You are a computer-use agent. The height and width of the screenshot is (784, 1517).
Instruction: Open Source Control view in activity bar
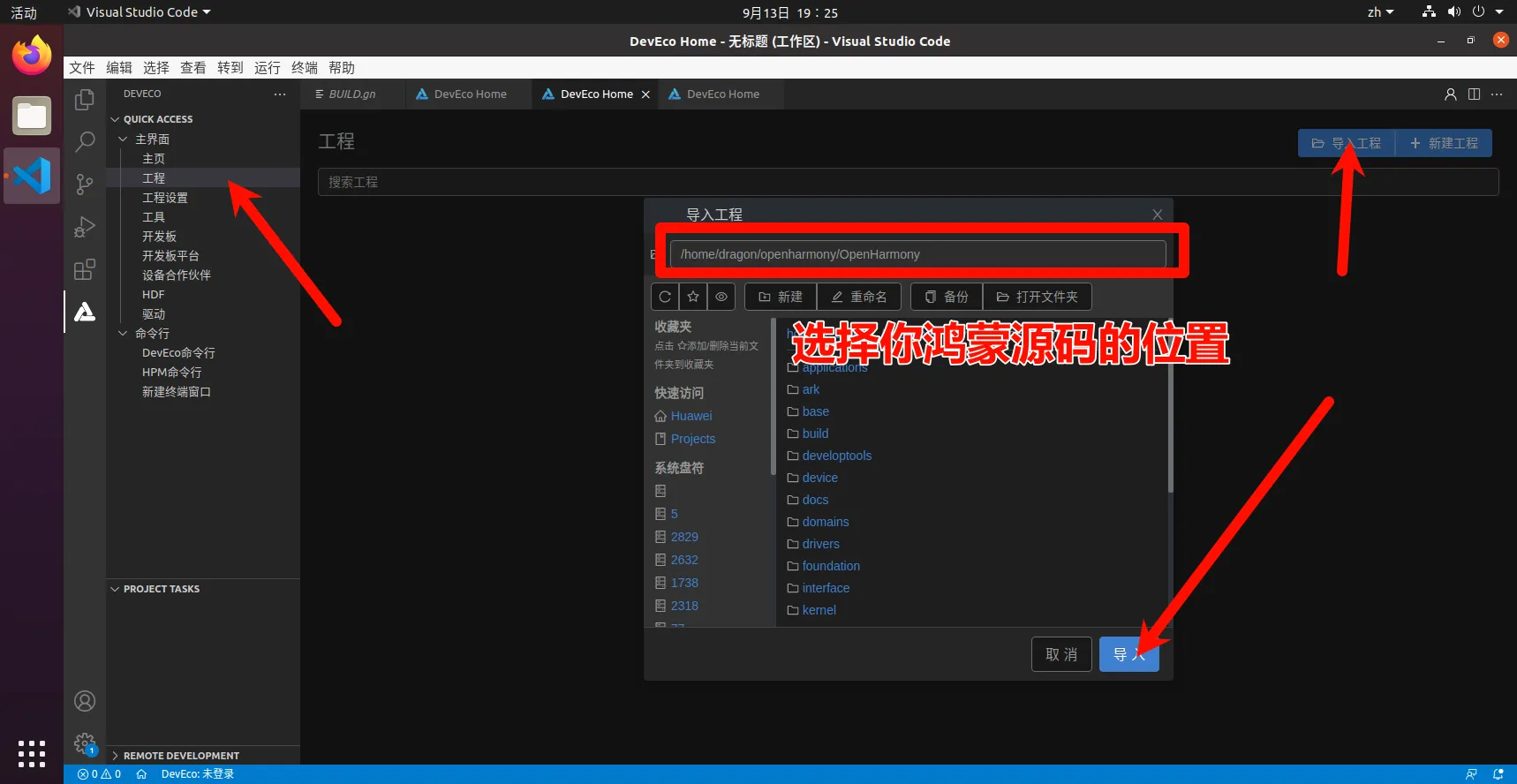click(x=85, y=184)
